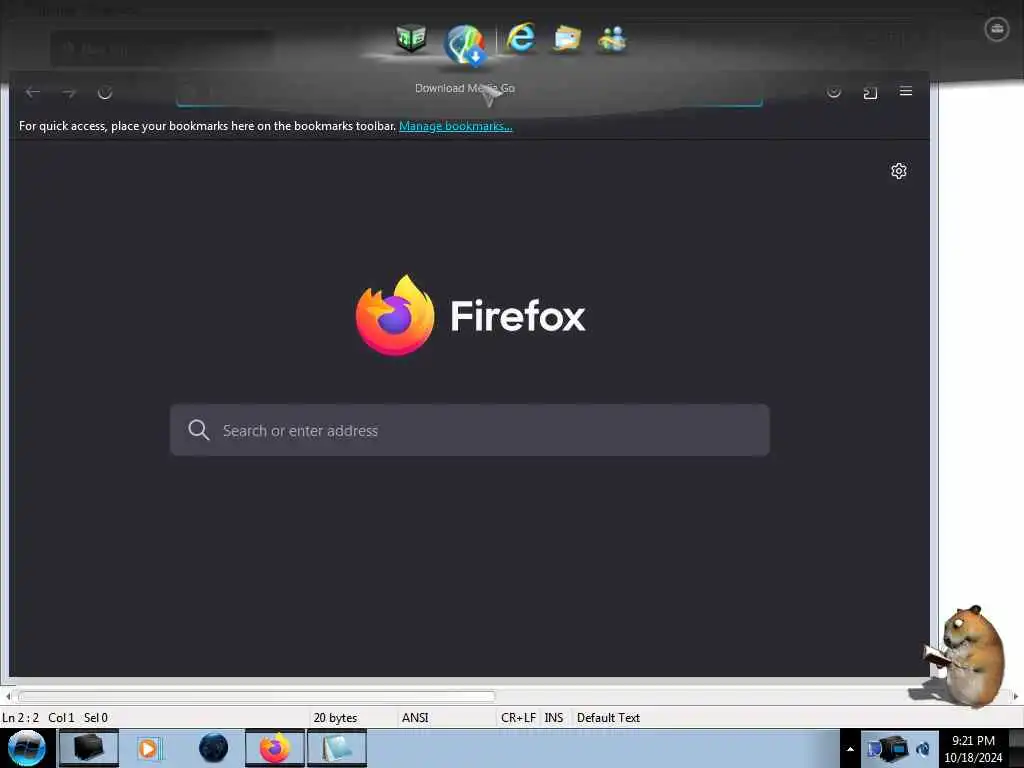Click the 20 bytes status entry
This screenshot has height=768, width=1024.
[x=335, y=718]
